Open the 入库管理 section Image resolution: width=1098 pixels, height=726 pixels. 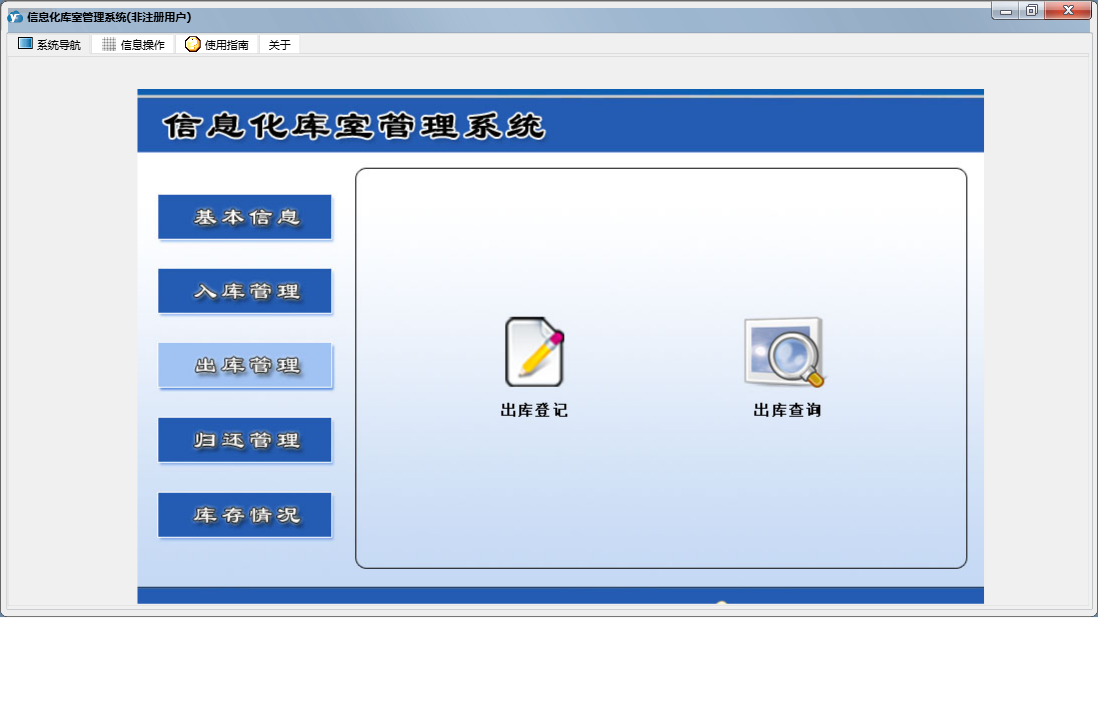click(x=245, y=291)
